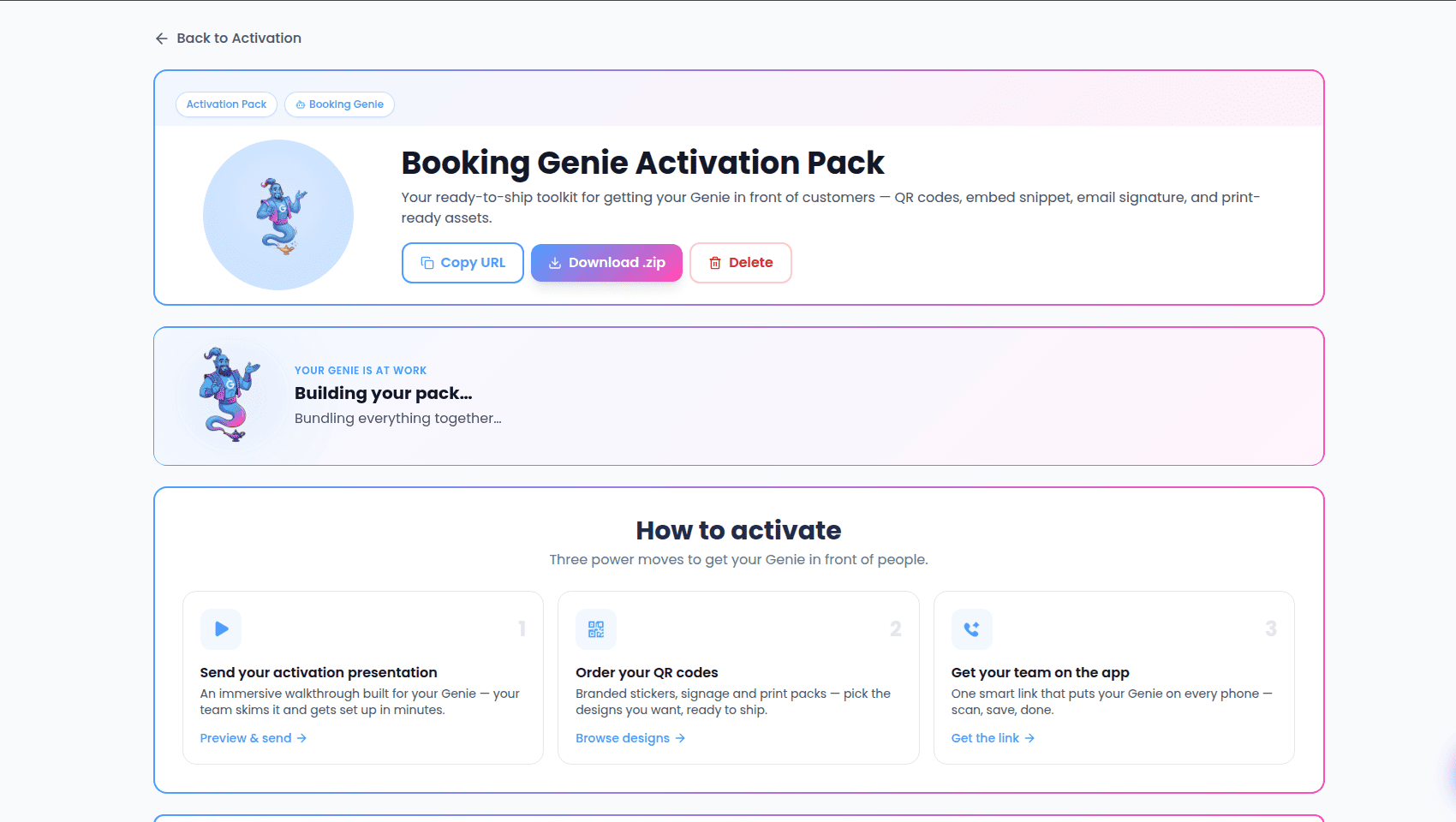The width and height of the screenshot is (1456, 822).
Task: Go back via Back to Activation link
Action: (x=228, y=38)
